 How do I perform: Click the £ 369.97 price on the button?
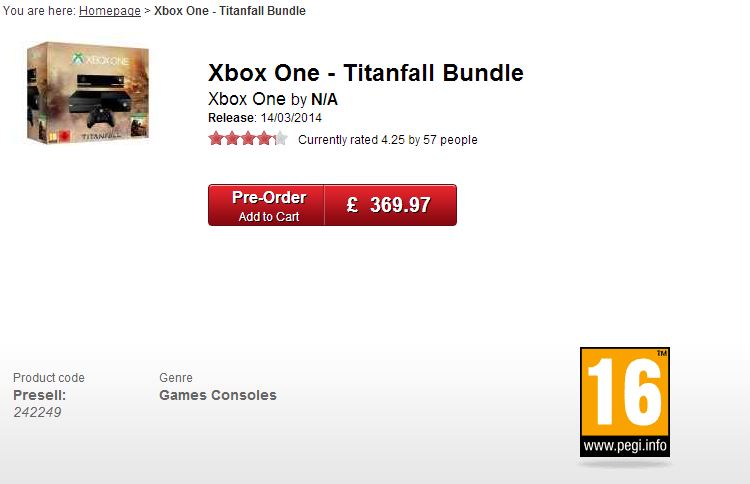pos(389,205)
